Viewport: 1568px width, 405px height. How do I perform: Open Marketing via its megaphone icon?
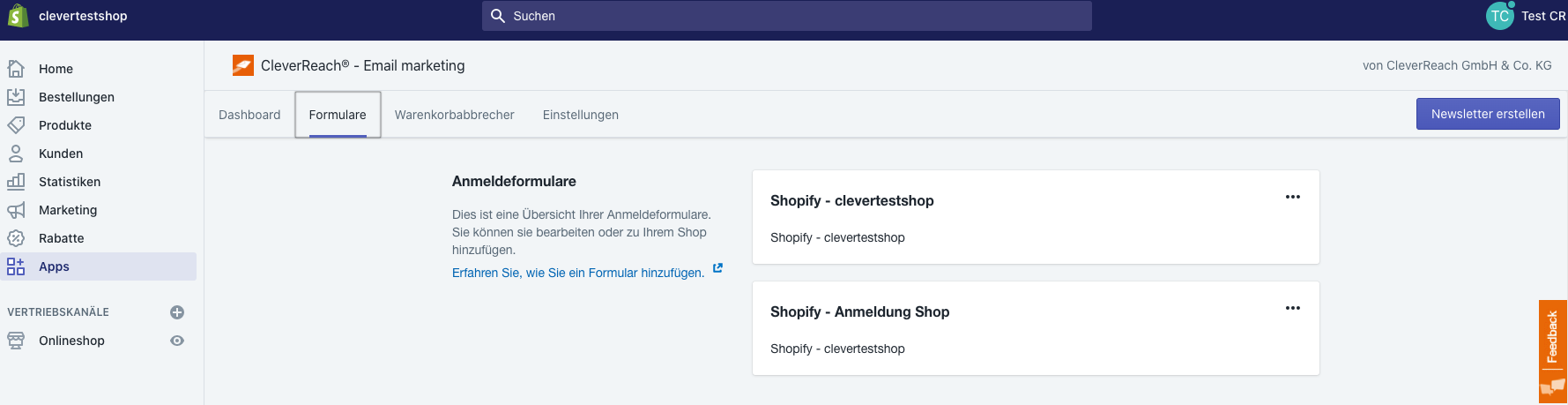[x=16, y=210]
